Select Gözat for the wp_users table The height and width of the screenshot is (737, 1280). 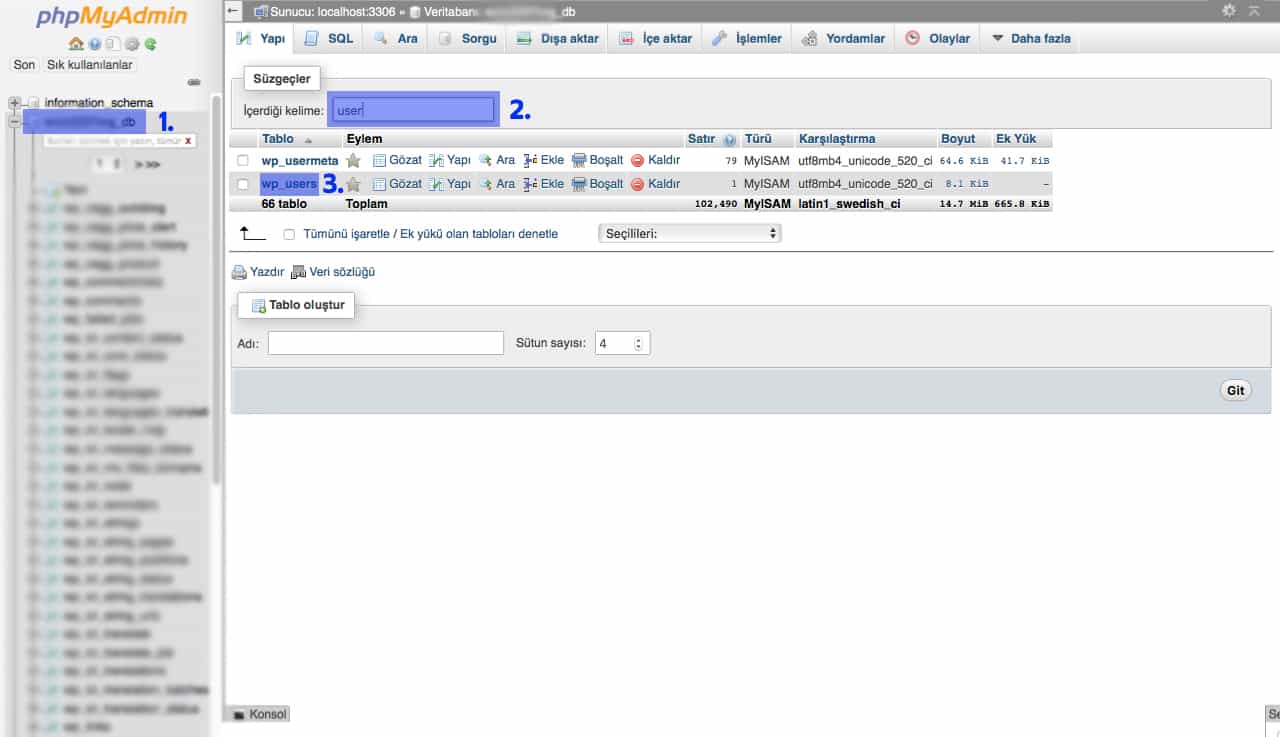(405, 183)
